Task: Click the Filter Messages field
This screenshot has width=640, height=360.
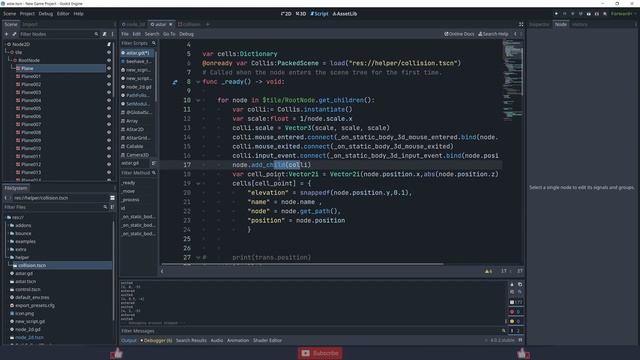Action: 312,331
